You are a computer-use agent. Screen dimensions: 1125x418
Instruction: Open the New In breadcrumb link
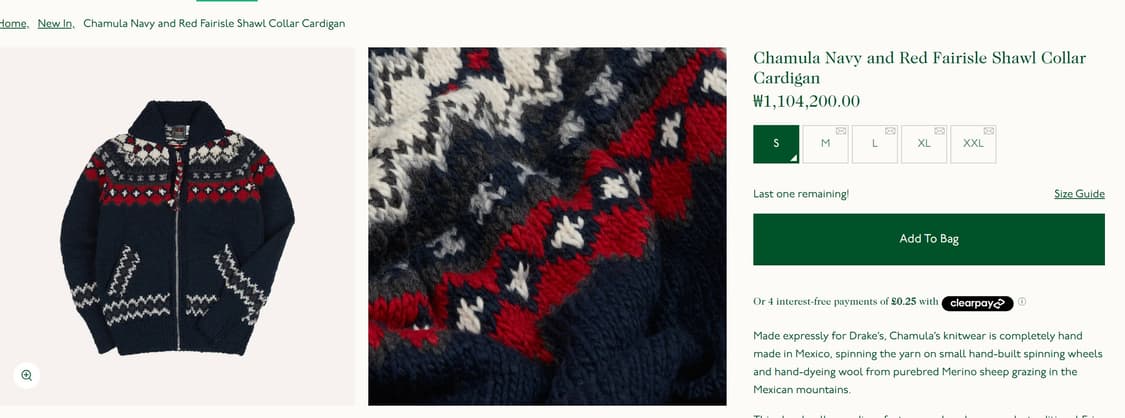[x=56, y=24]
